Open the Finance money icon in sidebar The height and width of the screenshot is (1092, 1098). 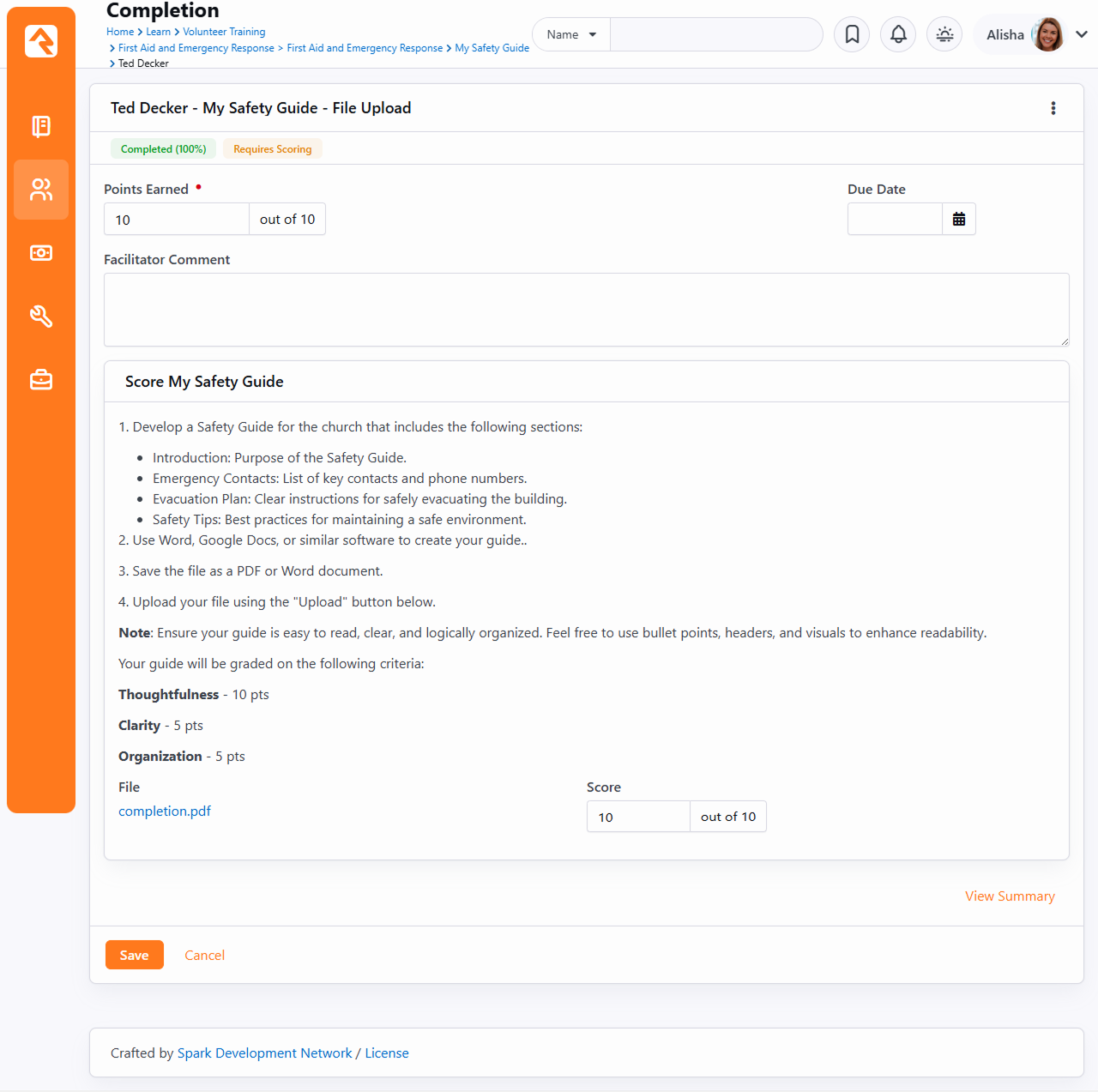point(41,253)
